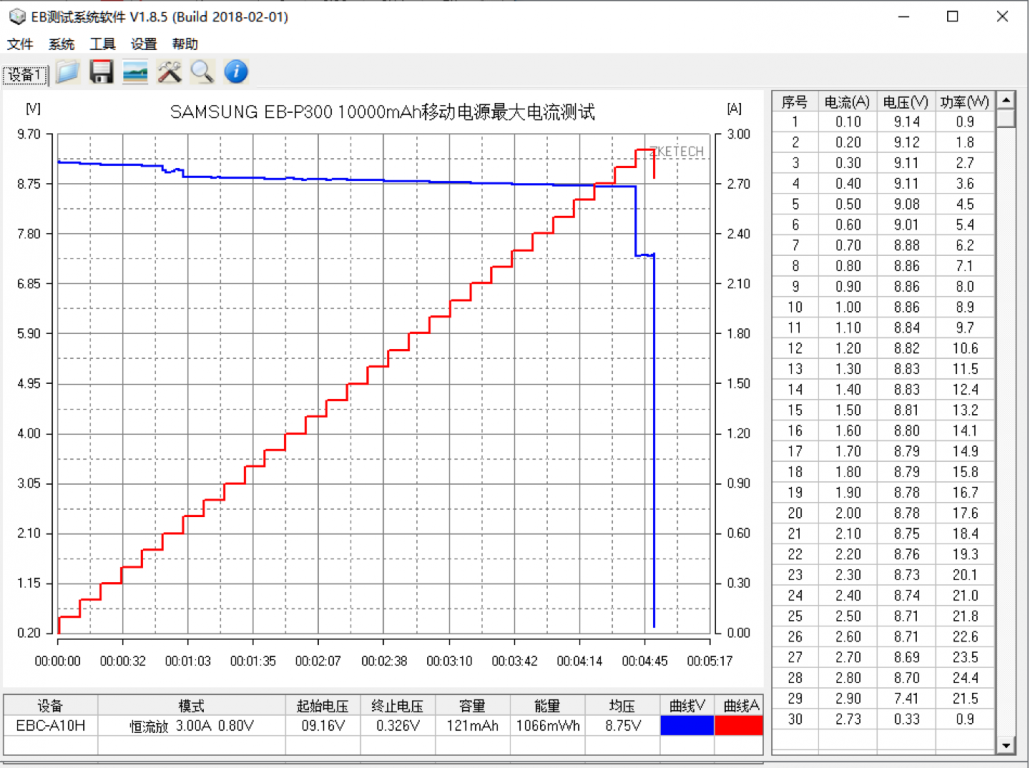Click the magnifying glass icon
Image resolution: width=1030 pixels, height=768 pixels.
pos(202,72)
